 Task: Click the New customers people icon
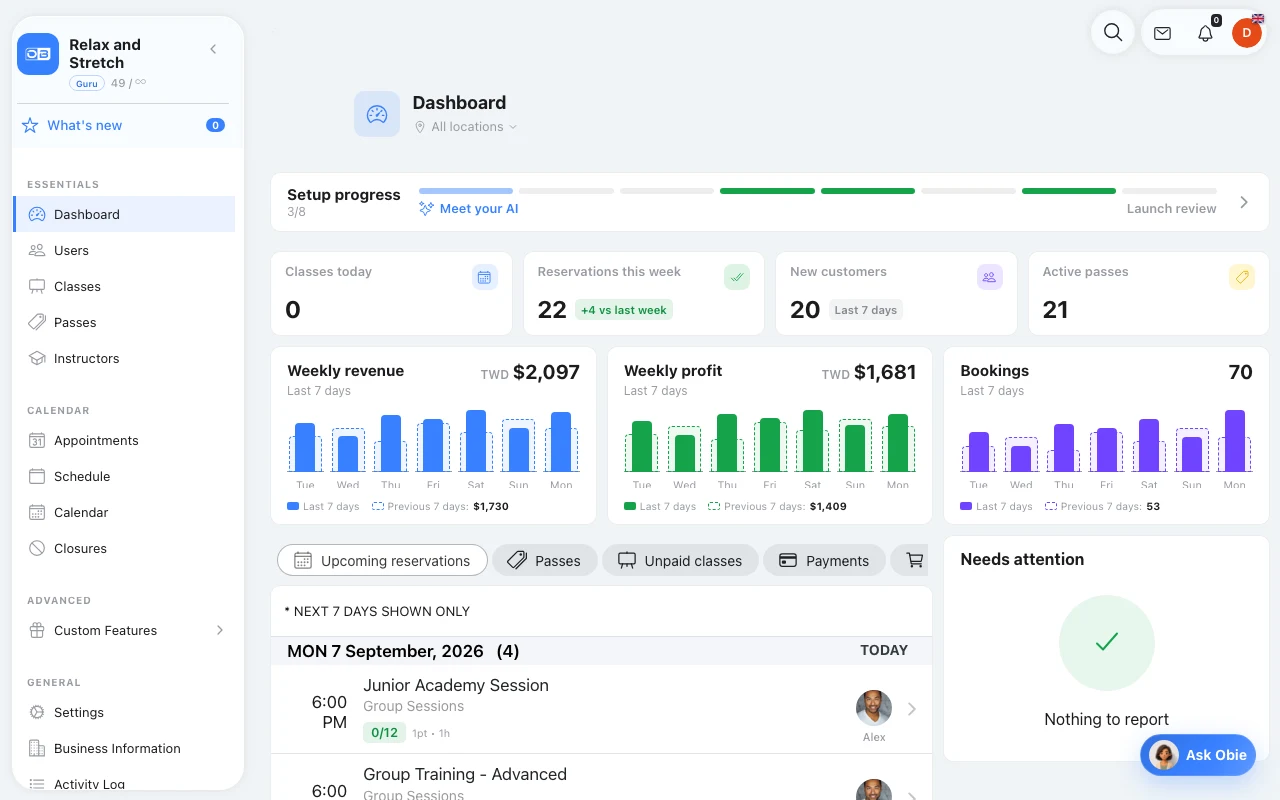coord(990,277)
